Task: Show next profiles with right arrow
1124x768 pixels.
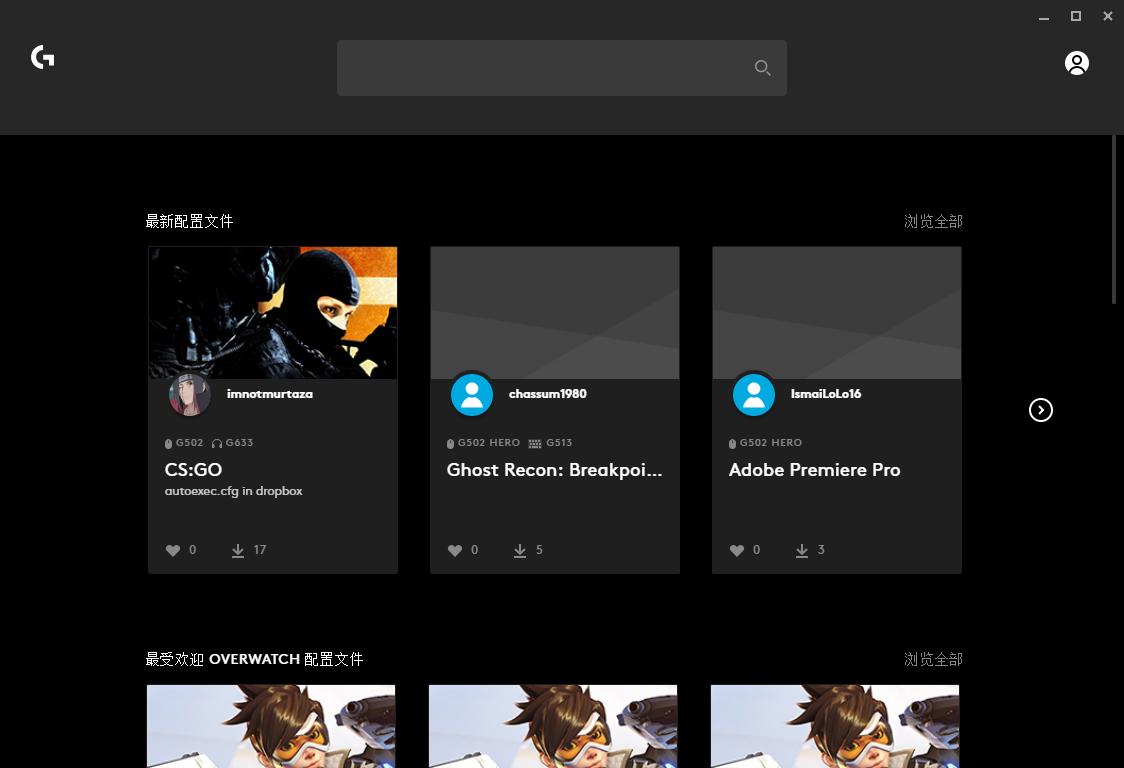Action: 1041,410
